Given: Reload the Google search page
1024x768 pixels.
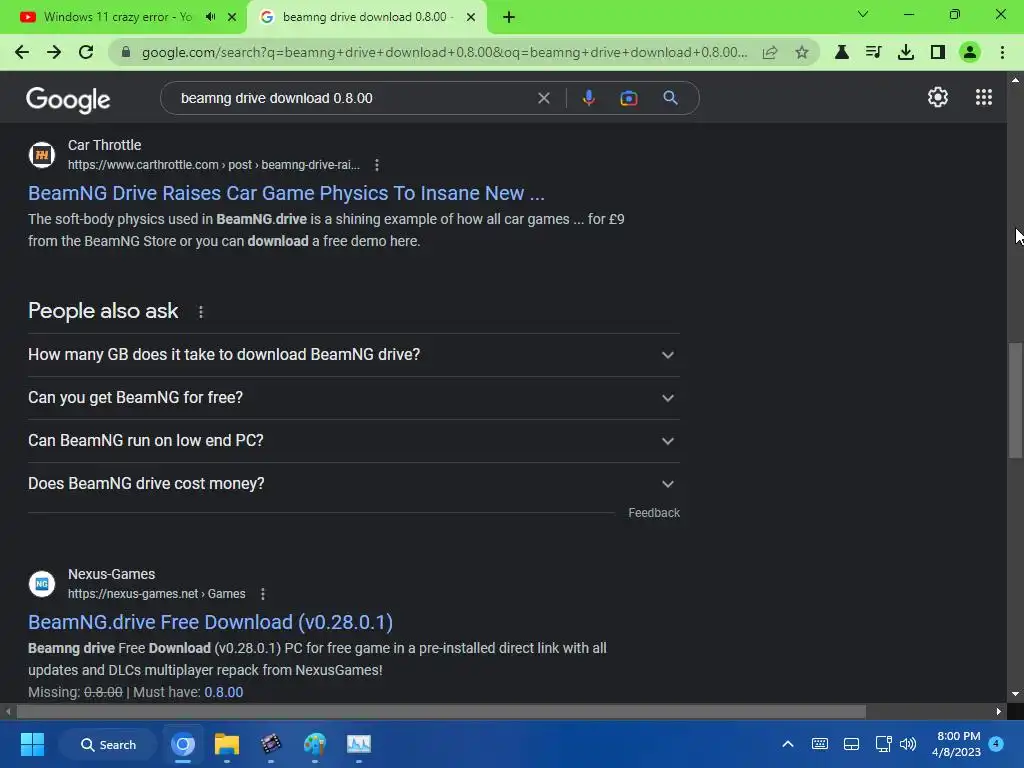Looking at the screenshot, I should pos(86,52).
